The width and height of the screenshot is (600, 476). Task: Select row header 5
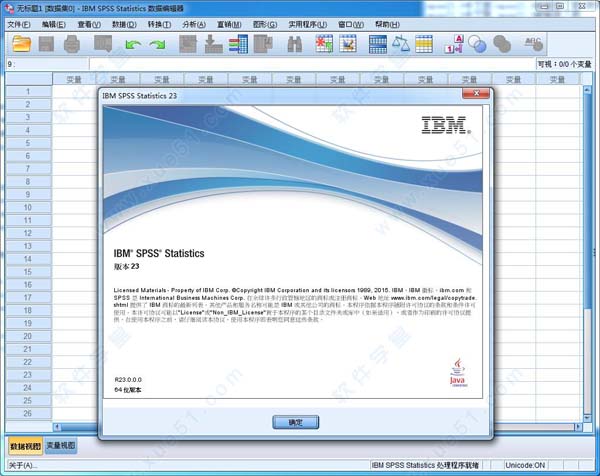[28, 143]
